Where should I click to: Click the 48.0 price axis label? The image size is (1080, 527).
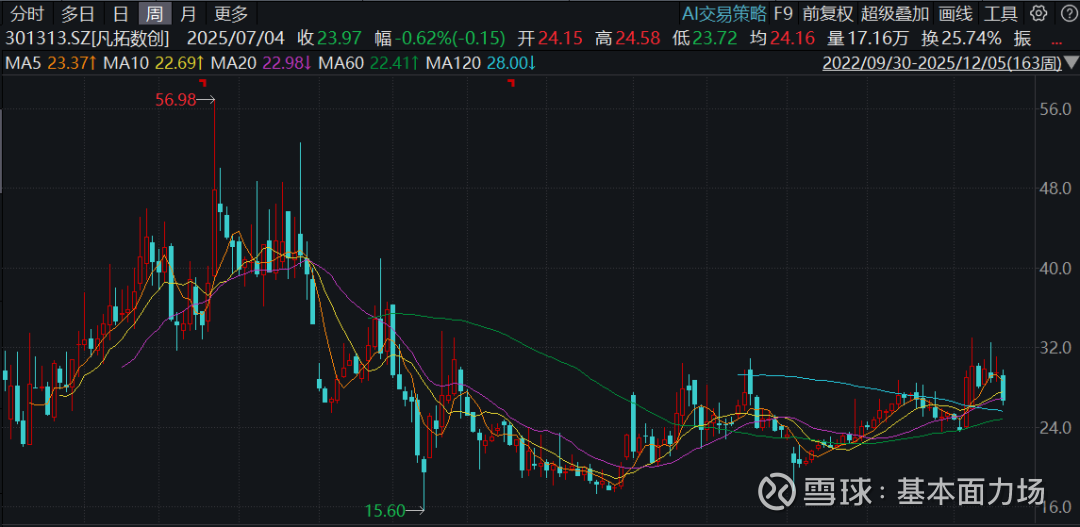point(1055,188)
